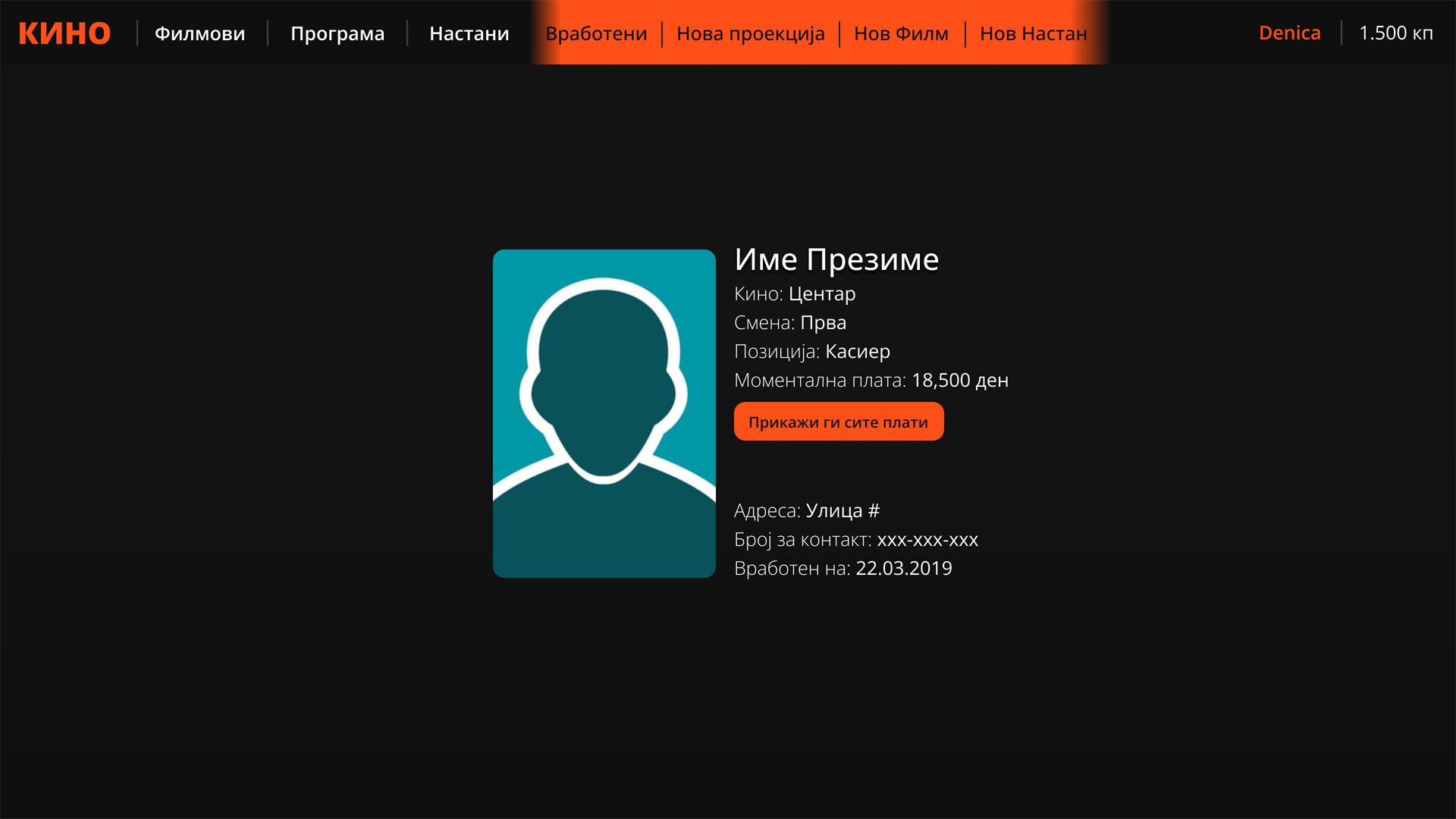Screen dimensions: 1456x819
Task: Go to the Програма page
Action: (337, 33)
